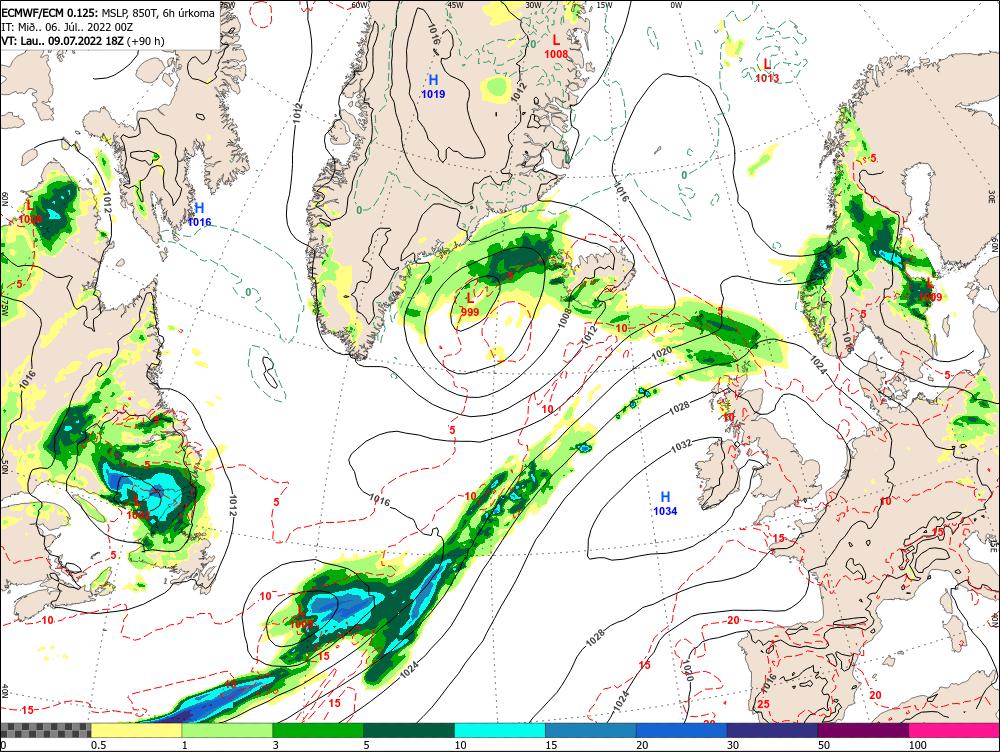The height and width of the screenshot is (752, 1000).
Task: Click the 'VT: Lau.. 09.07.2022 18Z' valid time
Action: [62, 41]
